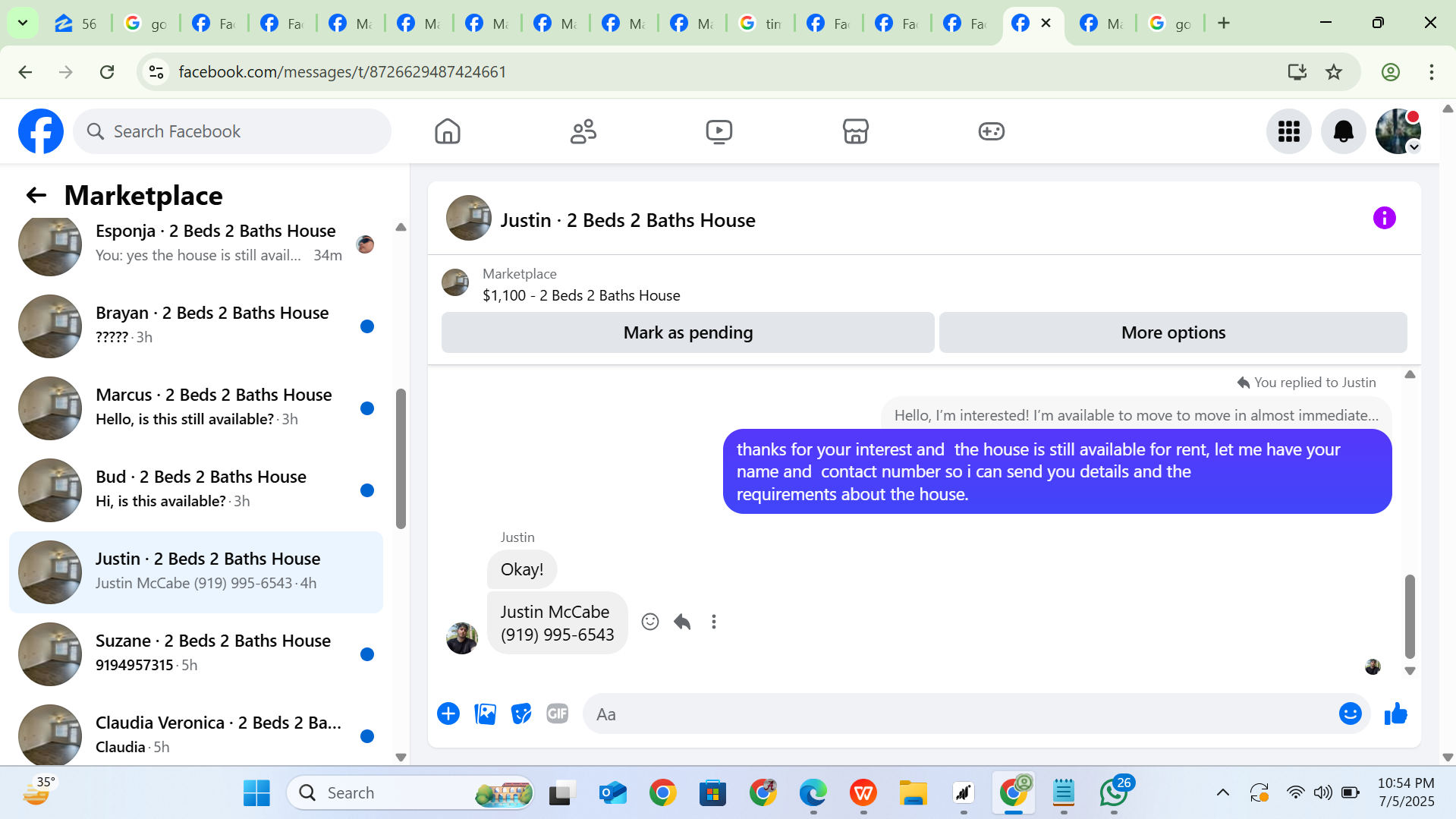
Task: Click the Facebook logo
Action: tap(41, 131)
